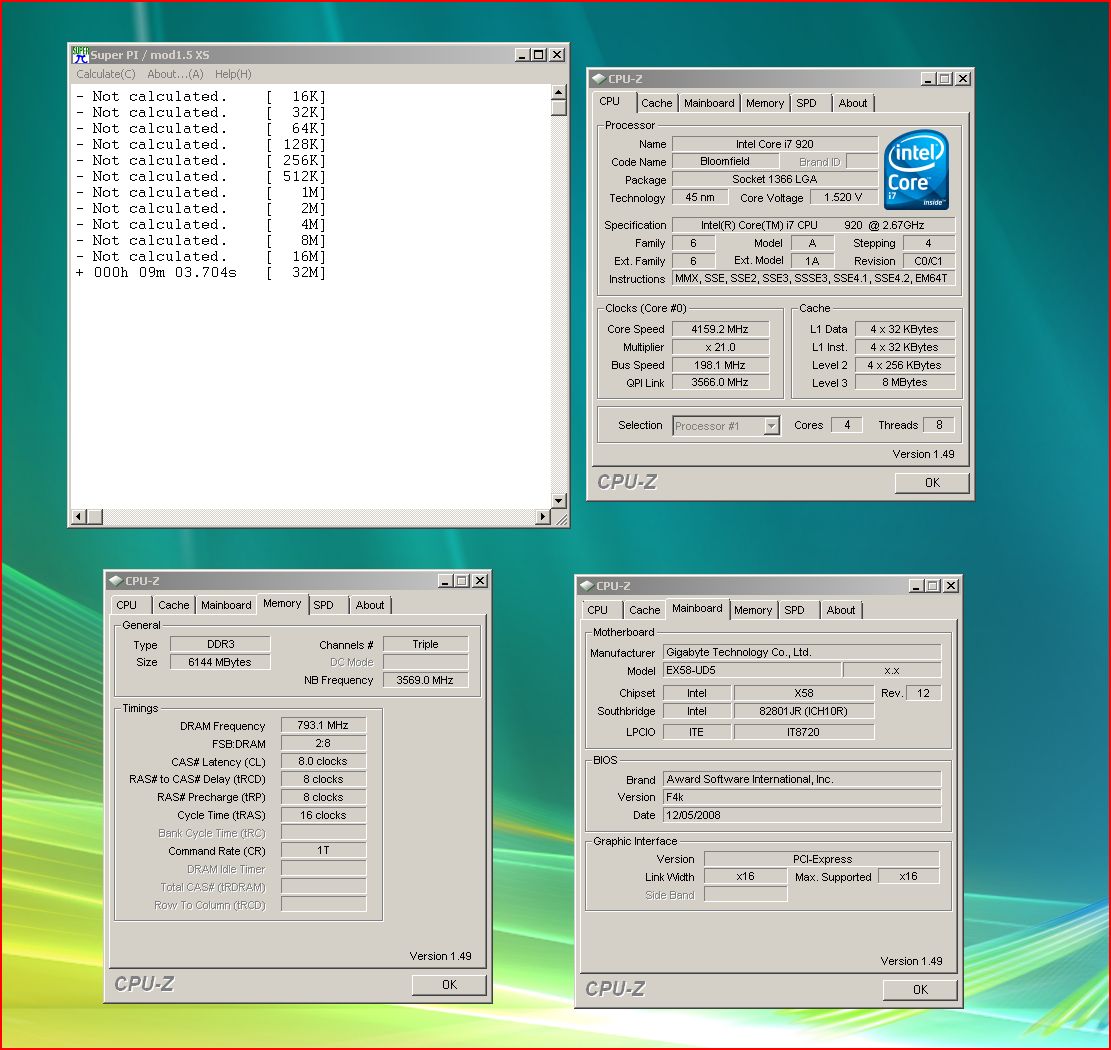Click the Code Name field Bloomfield
Screen dimensions: 1111x1050
click(x=725, y=162)
